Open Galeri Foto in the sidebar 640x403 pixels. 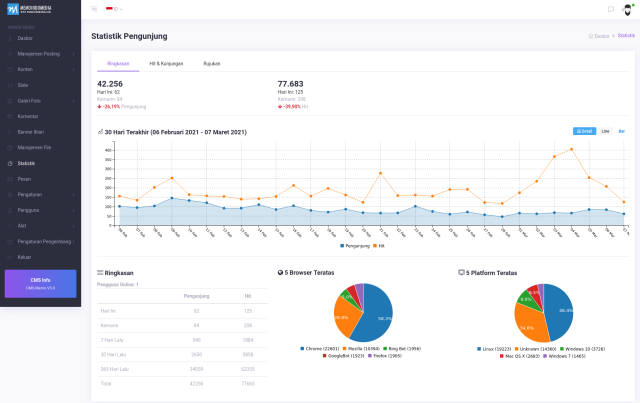tap(29, 99)
